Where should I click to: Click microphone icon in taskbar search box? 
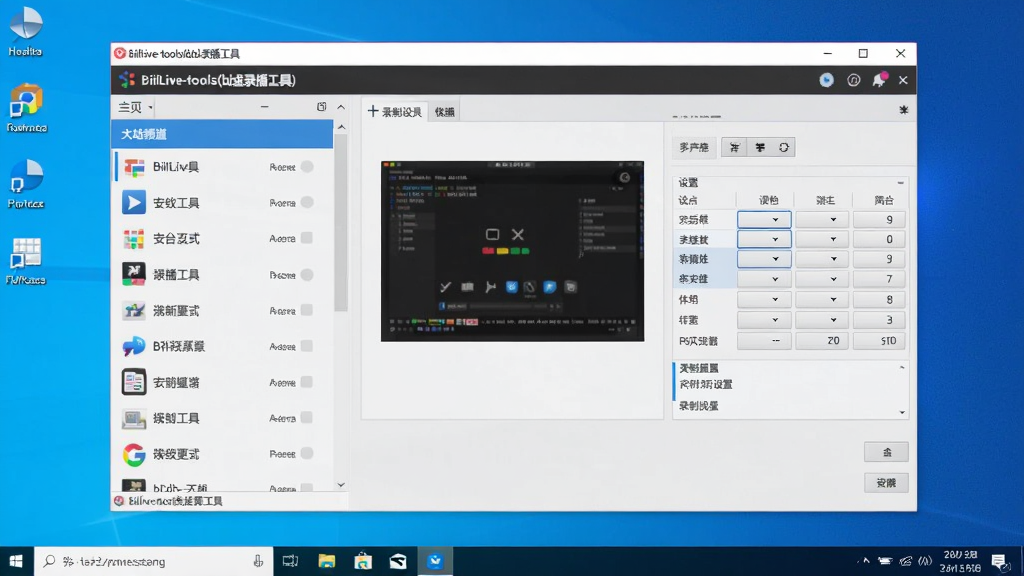(x=259, y=561)
